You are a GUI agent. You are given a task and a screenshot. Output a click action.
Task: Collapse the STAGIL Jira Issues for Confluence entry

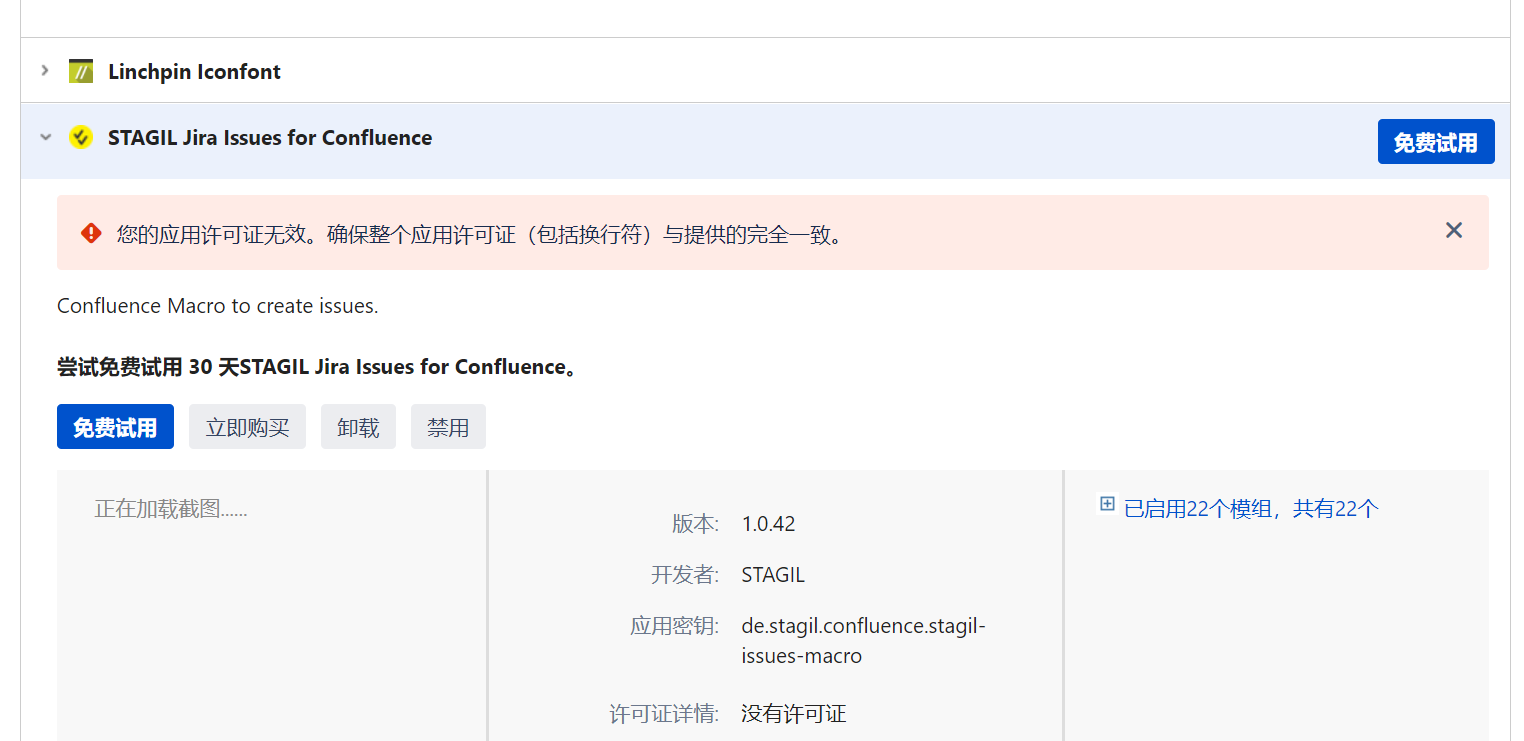(x=45, y=137)
